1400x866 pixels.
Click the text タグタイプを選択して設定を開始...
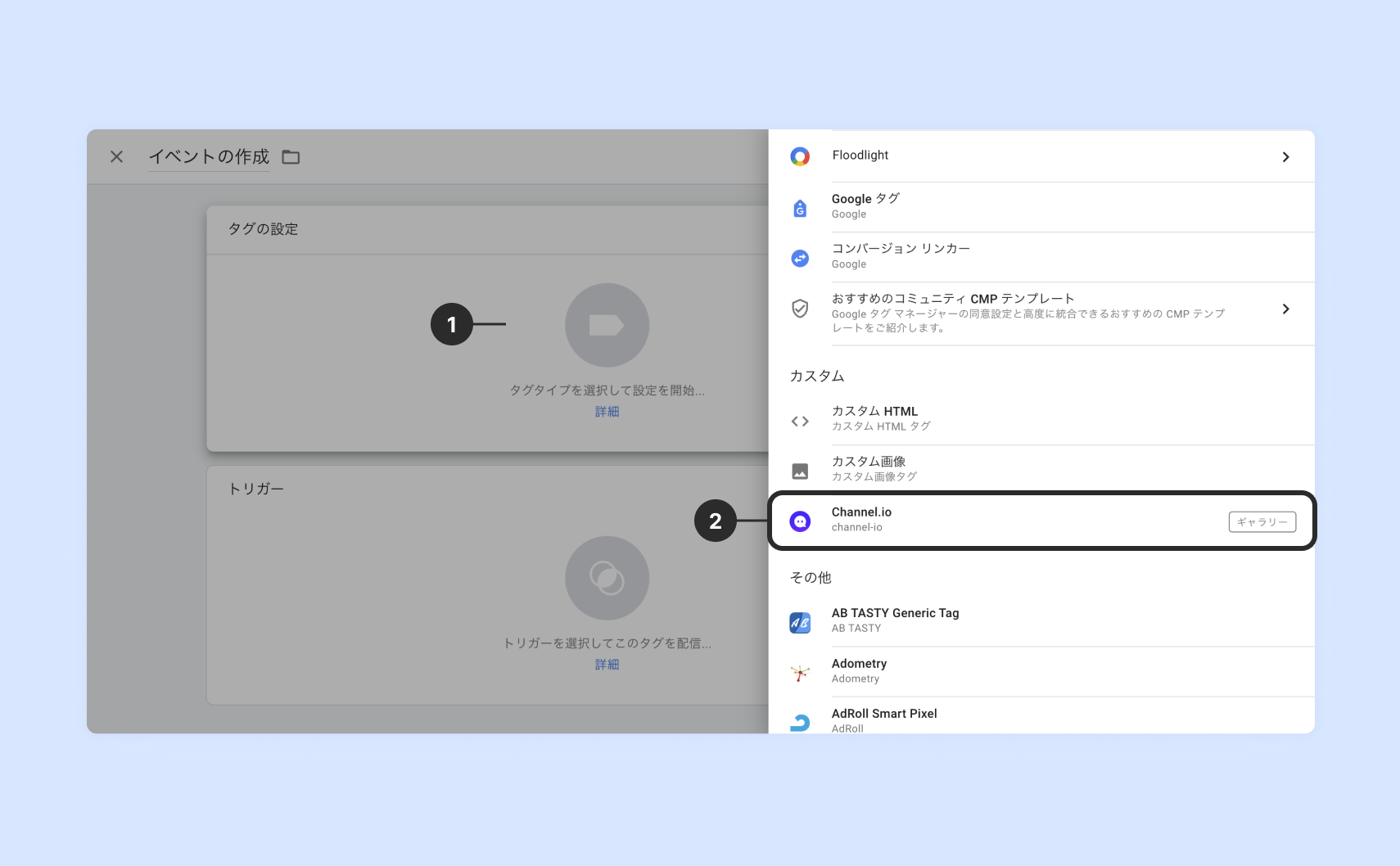(607, 390)
